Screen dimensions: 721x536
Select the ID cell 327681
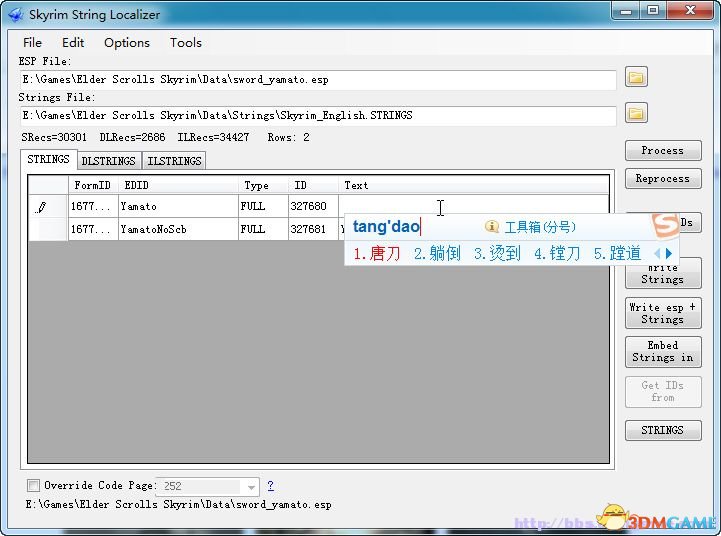pyautogui.click(x=314, y=229)
